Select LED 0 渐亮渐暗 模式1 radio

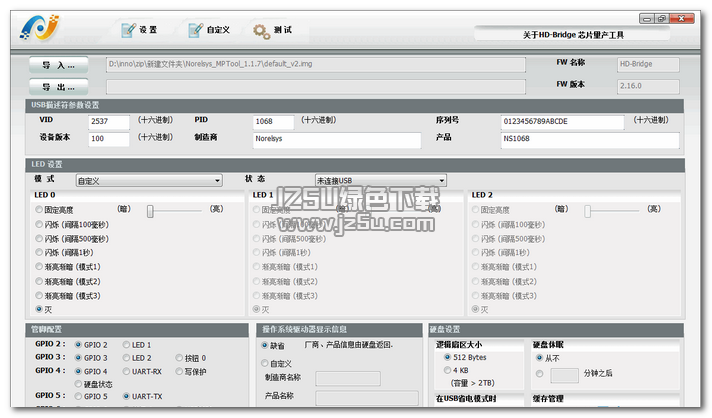pyautogui.click(x=39, y=266)
